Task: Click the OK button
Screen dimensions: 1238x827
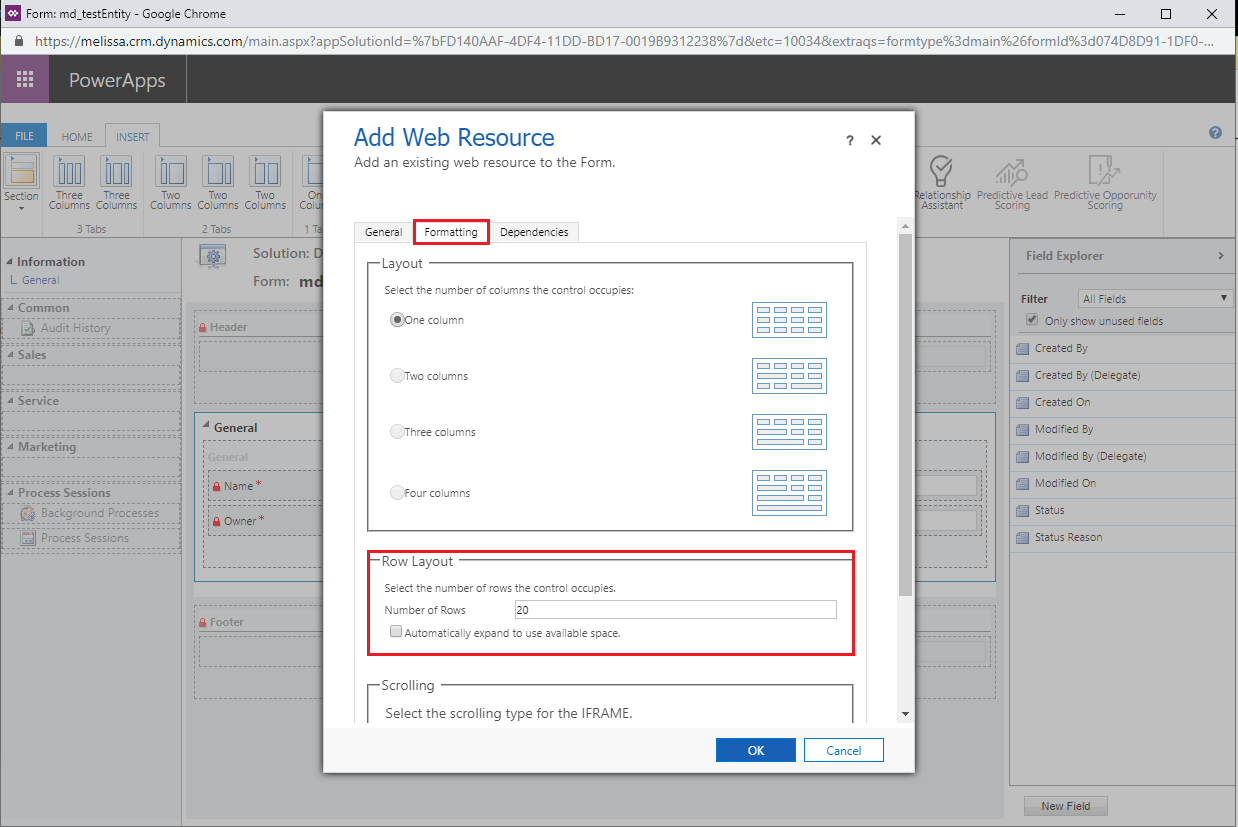Action: pyautogui.click(x=756, y=750)
